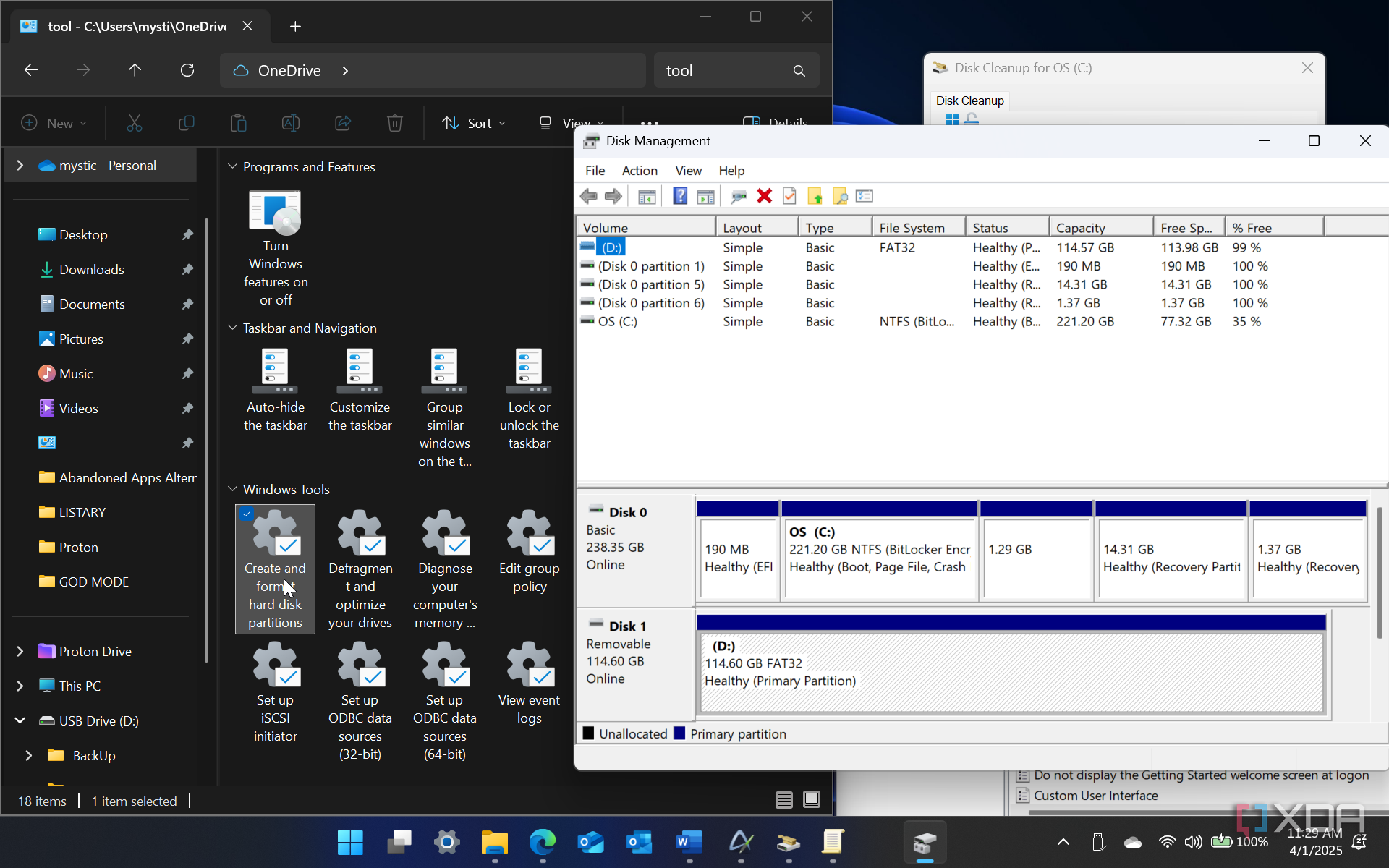The width and height of the screenshot is (1389, 868).
Task: Click the Delete trash icon in Explorer toolbar
Action: [x=394, y=123]
